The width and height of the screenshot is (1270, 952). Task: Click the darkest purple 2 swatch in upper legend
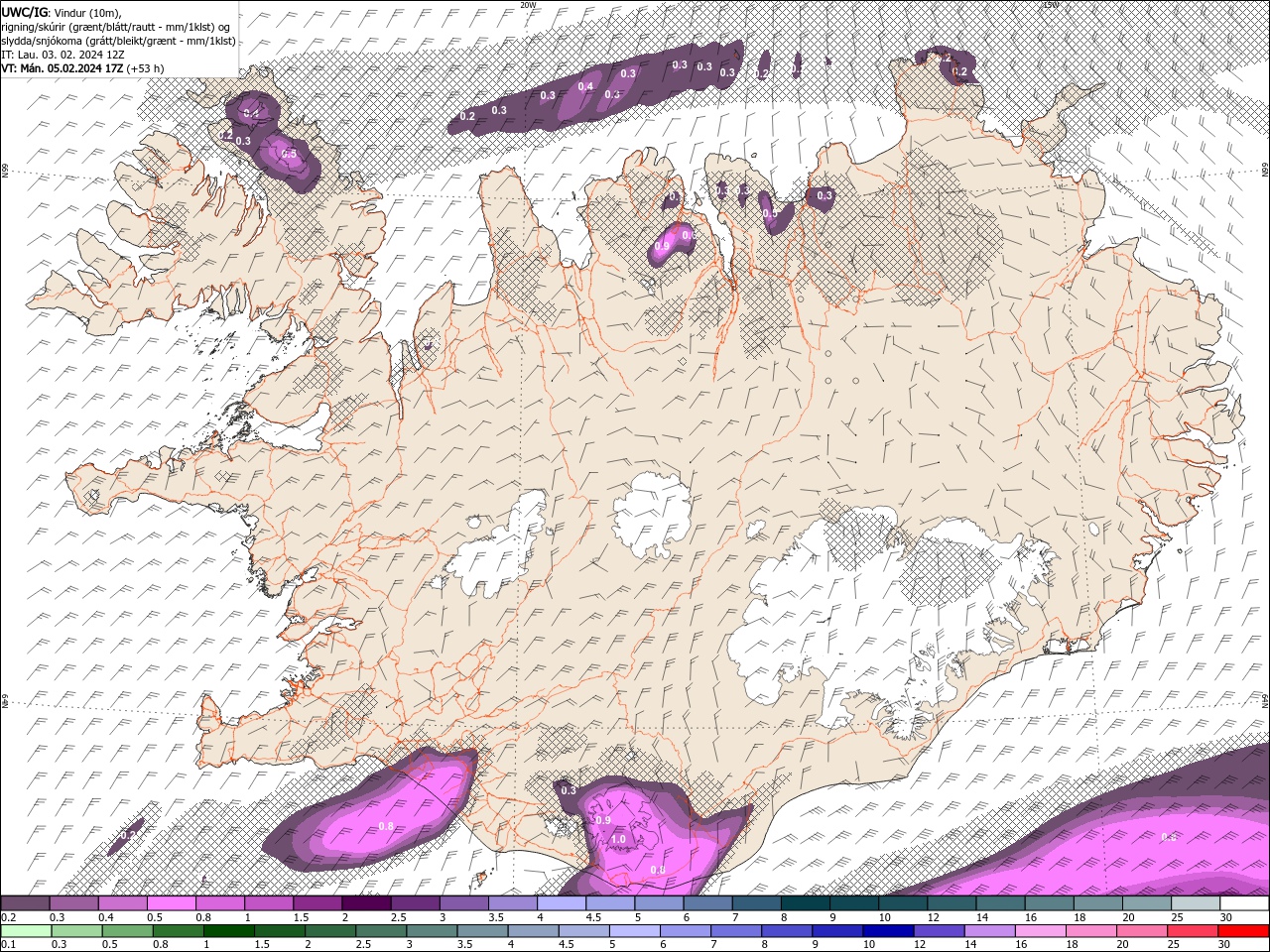(366, 903)
